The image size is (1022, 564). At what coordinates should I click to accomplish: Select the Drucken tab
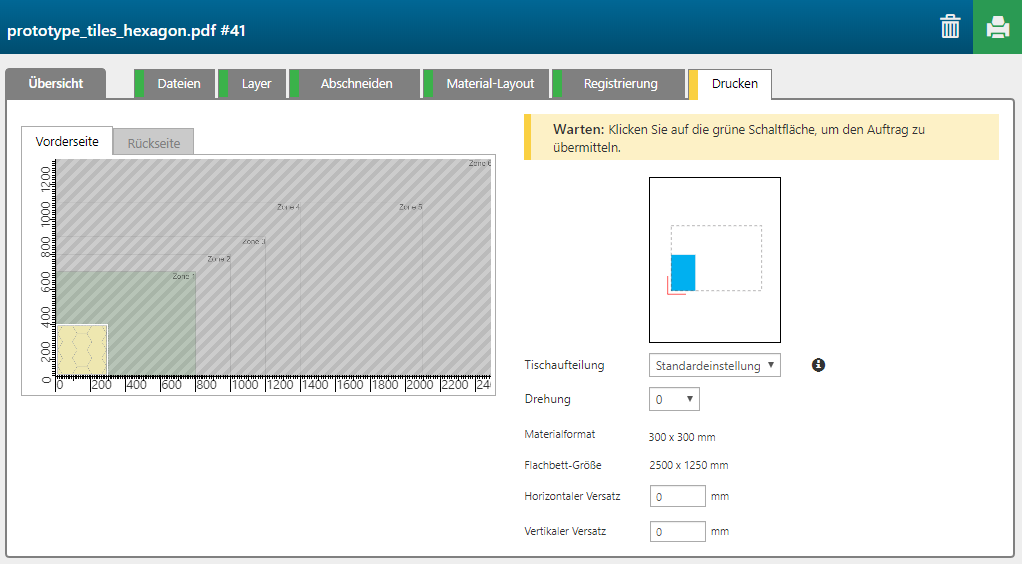pos(734,84)
